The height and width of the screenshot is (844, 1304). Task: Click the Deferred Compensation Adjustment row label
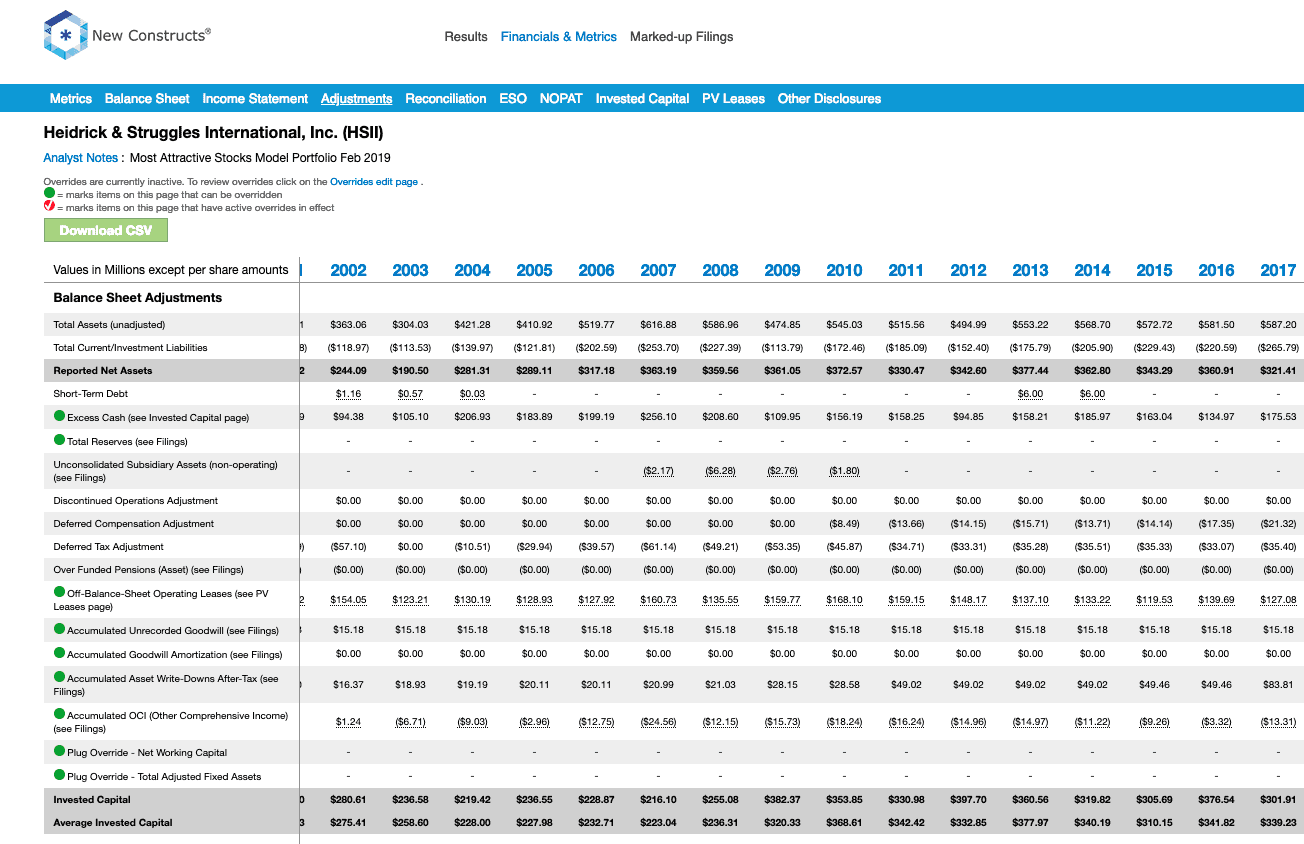[x=133, y=524]
